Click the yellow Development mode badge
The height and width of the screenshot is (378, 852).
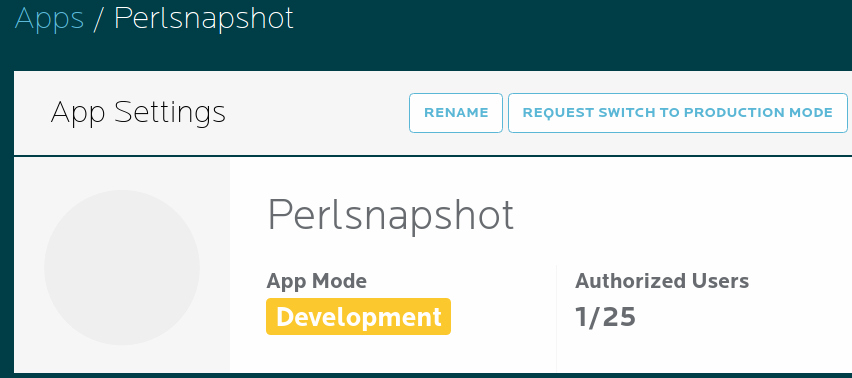pyautogui.click(x=359, y=317)
